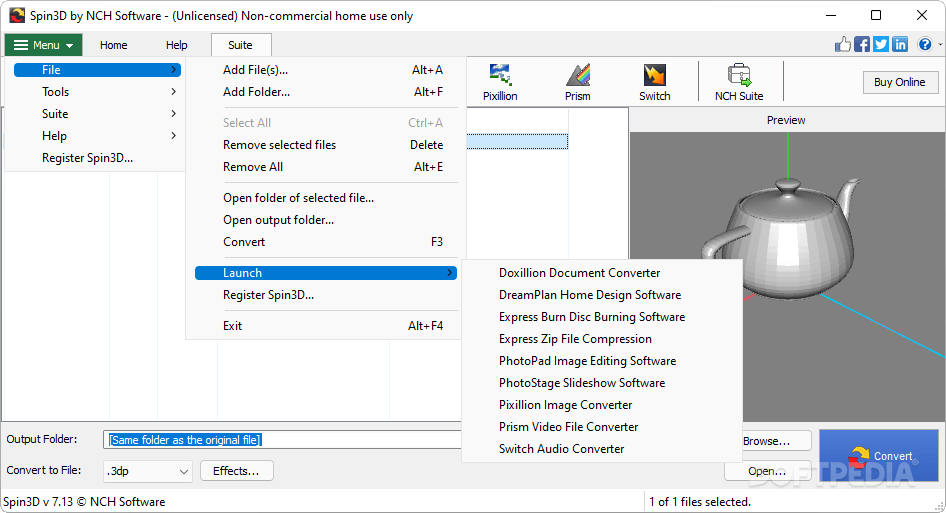Choose Open output folder... item

pyautogui.click(x=326, y=220)
